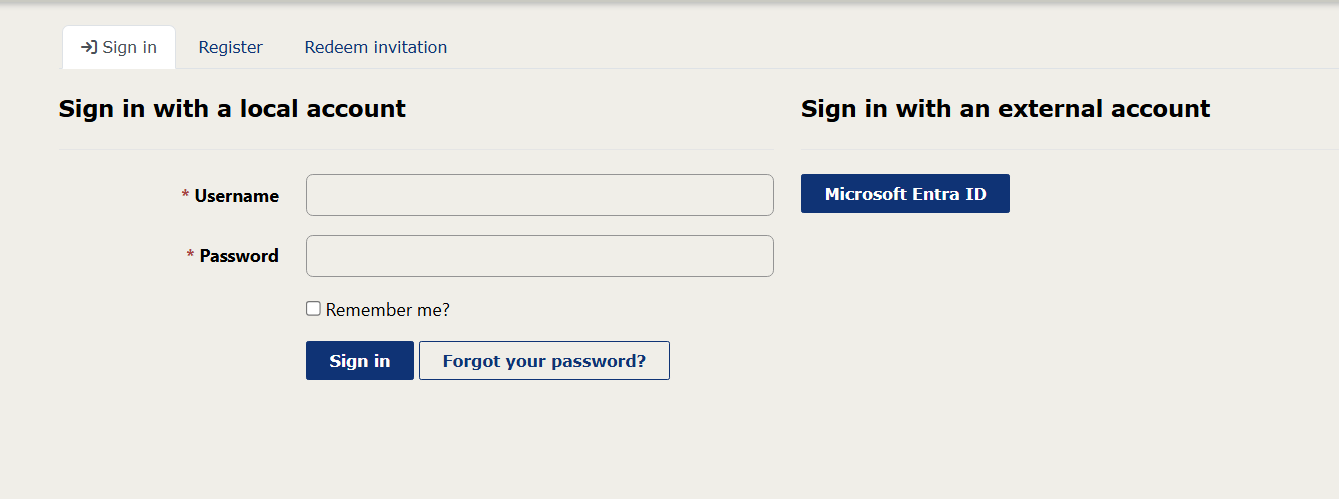Click the 'Sign in with an external account' heading

click(x=1005, y=109)
